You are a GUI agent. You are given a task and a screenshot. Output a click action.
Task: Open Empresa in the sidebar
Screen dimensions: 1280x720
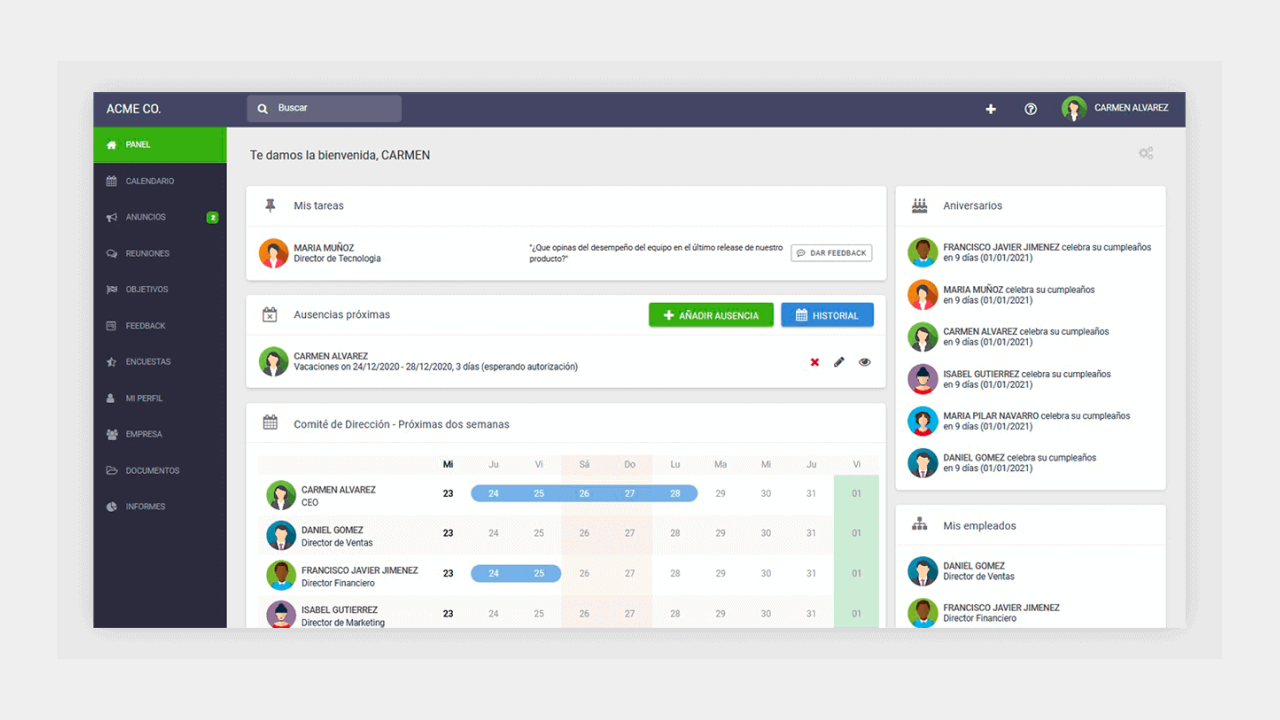[x=160, y=434]
